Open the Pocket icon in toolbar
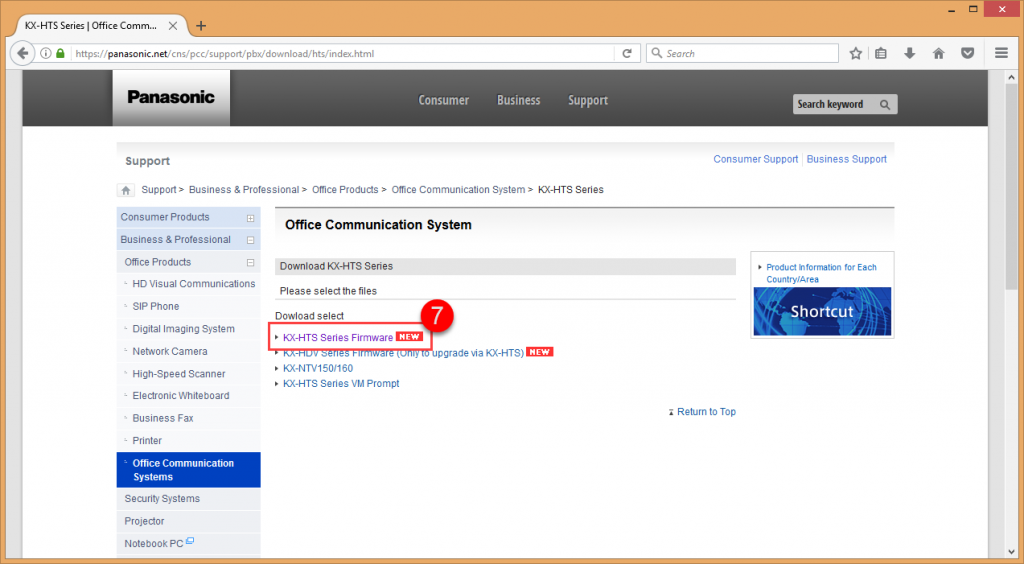This screenshot has height=564, width=1024. tap(967, 54)
